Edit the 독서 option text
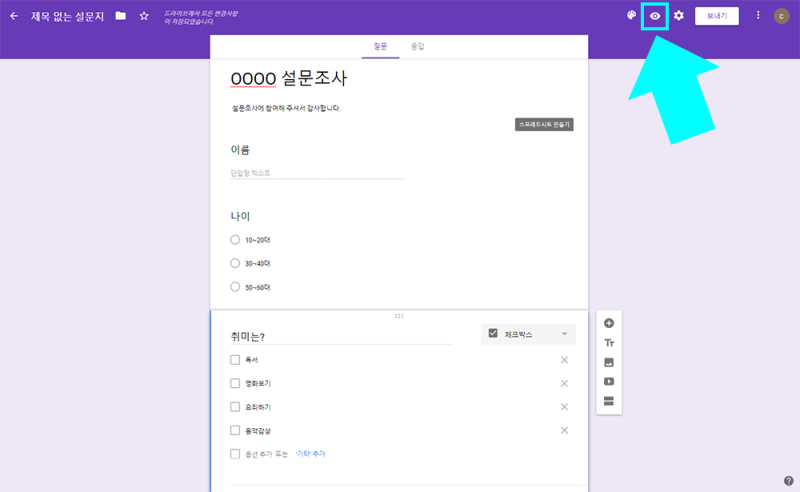800x492 pixels. pyautogui.click(x=252, y=360)
